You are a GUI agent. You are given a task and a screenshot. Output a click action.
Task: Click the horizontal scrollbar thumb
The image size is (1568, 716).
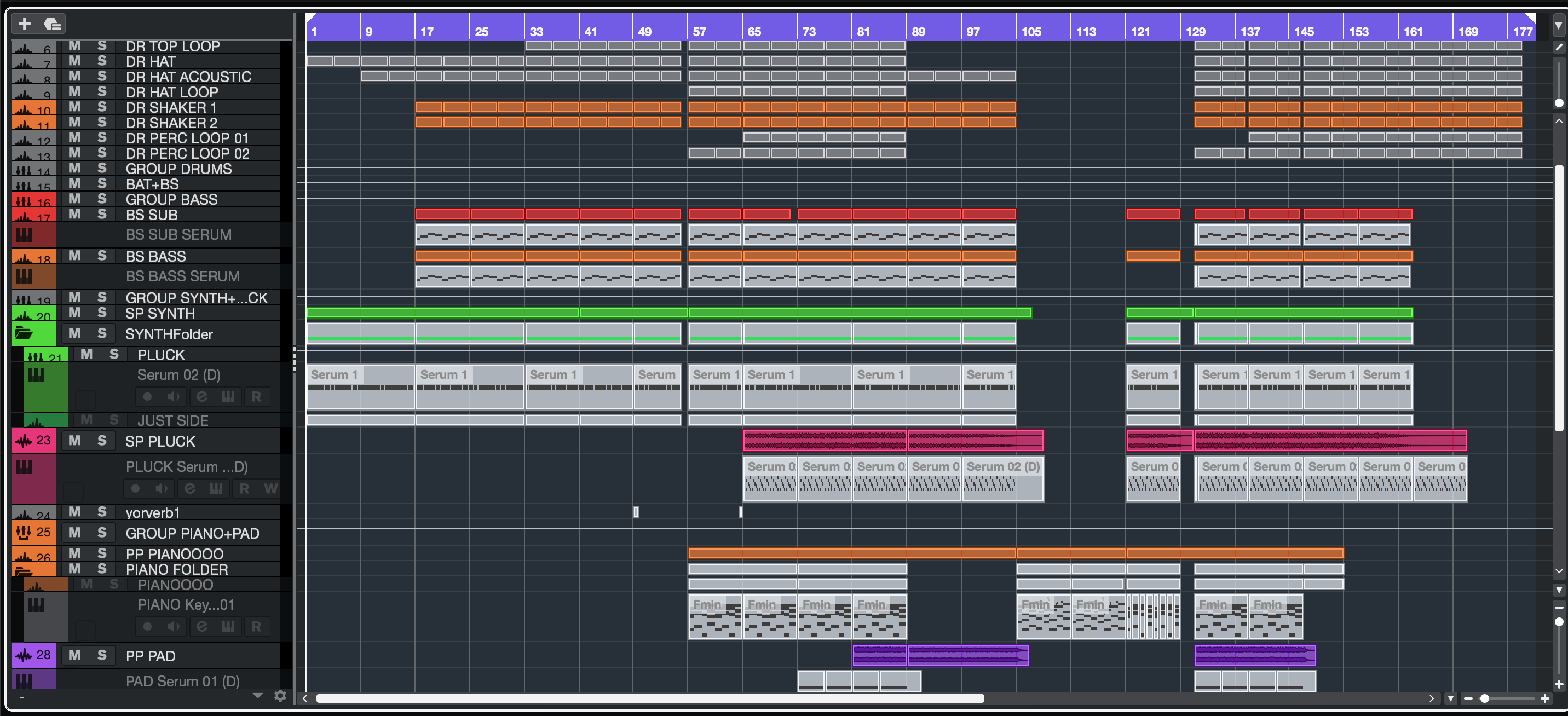[650, 698]
